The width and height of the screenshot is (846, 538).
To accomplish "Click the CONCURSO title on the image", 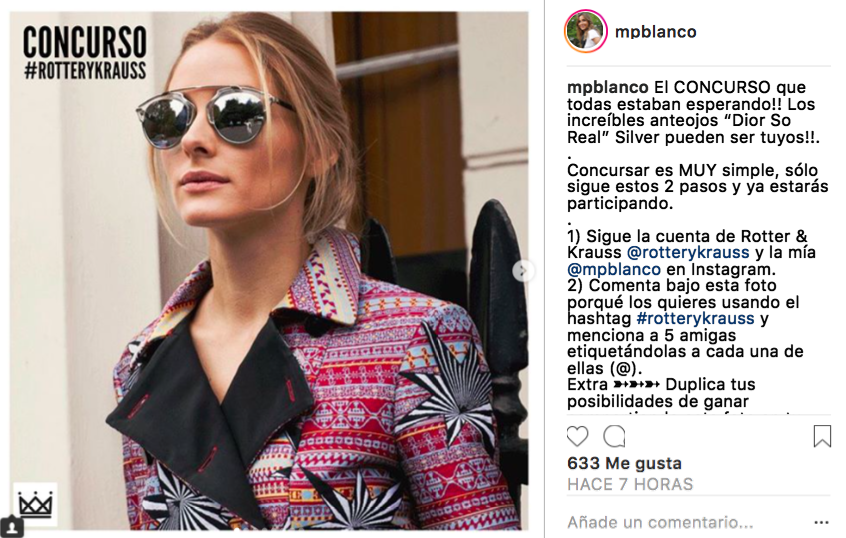I will coord(85,42).
